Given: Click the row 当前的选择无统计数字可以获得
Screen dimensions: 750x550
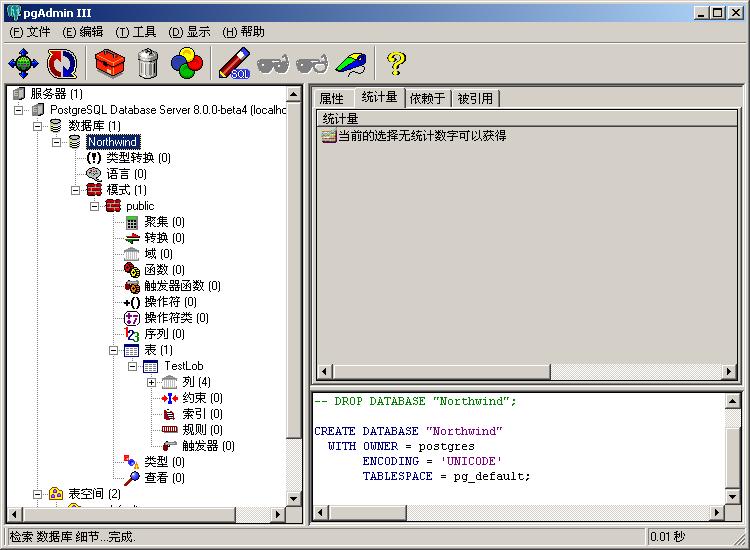Looking at the screenshot, I should (x=414, y=136).
